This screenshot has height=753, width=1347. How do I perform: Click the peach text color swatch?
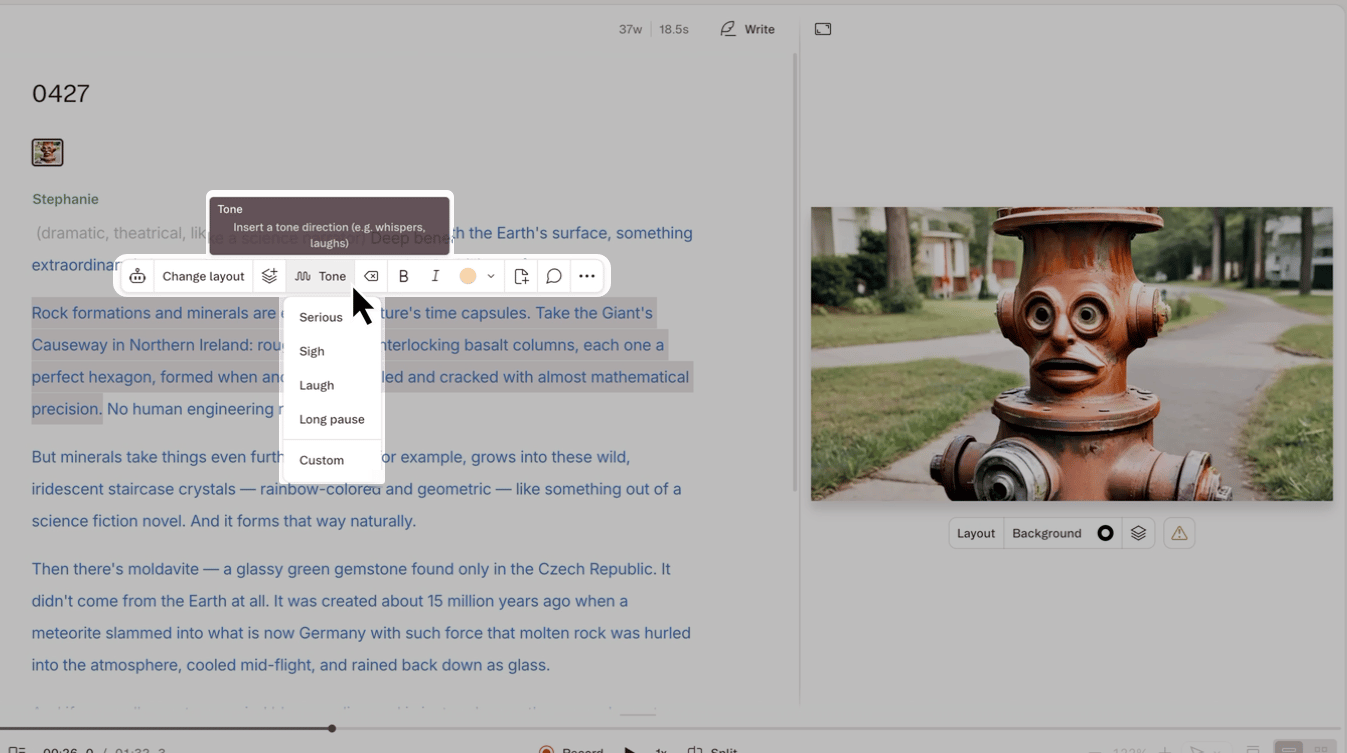(467, 276)
